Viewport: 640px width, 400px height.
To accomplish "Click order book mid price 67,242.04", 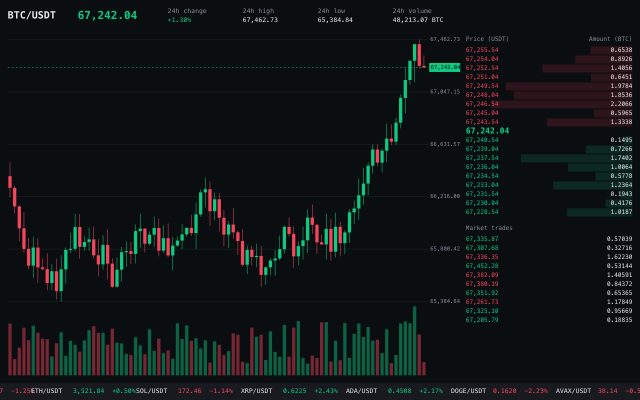I will tap(487, 131).
